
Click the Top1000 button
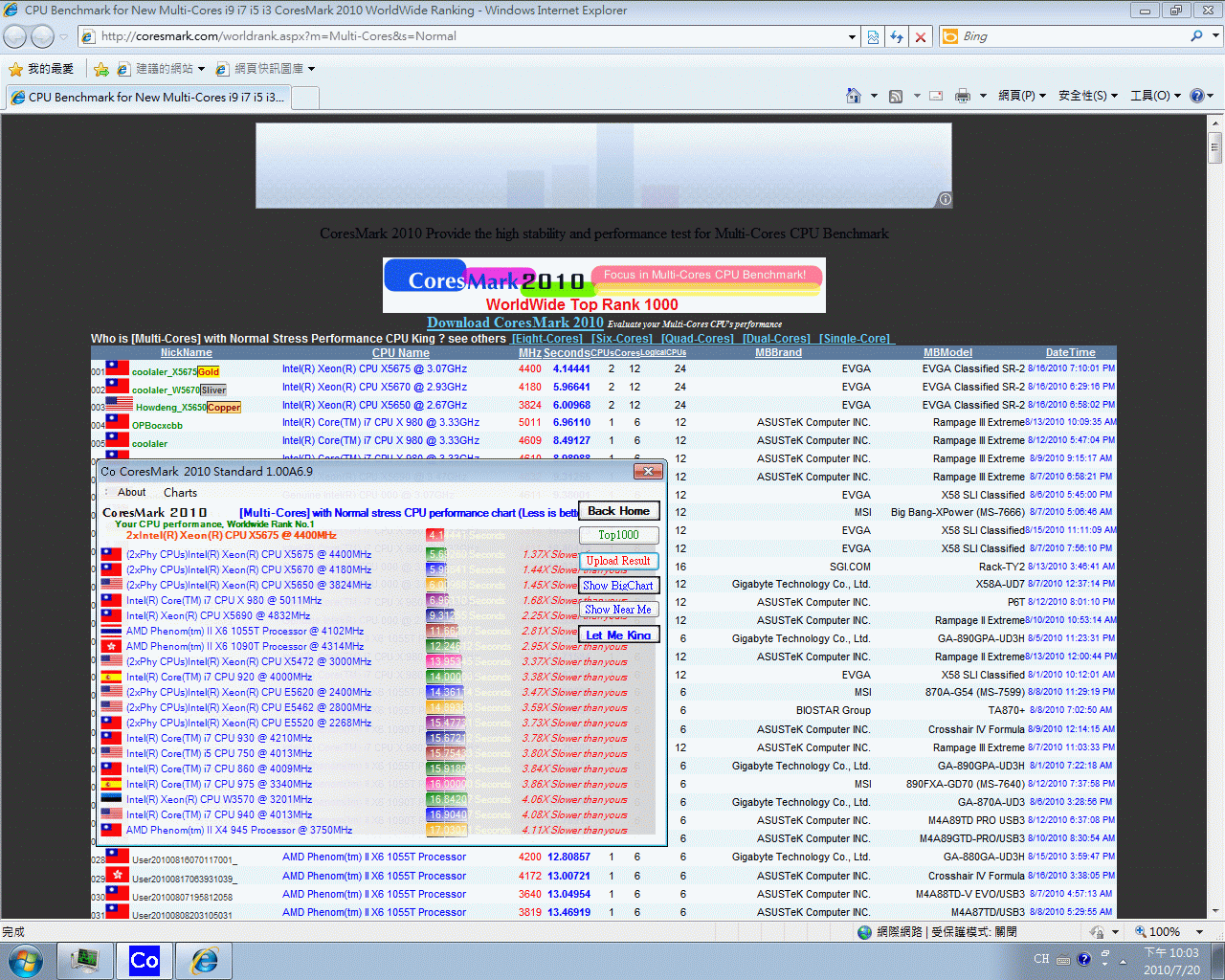click(619, 535)
